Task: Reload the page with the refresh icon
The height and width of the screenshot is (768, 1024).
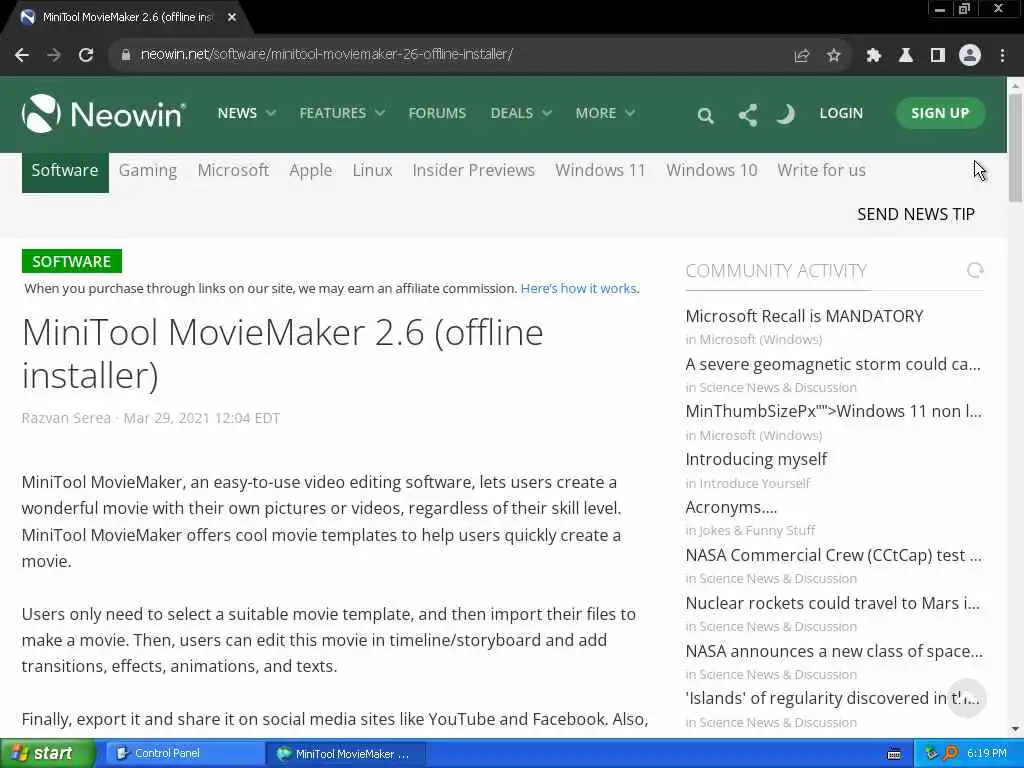Action: [x=86, y=55]
